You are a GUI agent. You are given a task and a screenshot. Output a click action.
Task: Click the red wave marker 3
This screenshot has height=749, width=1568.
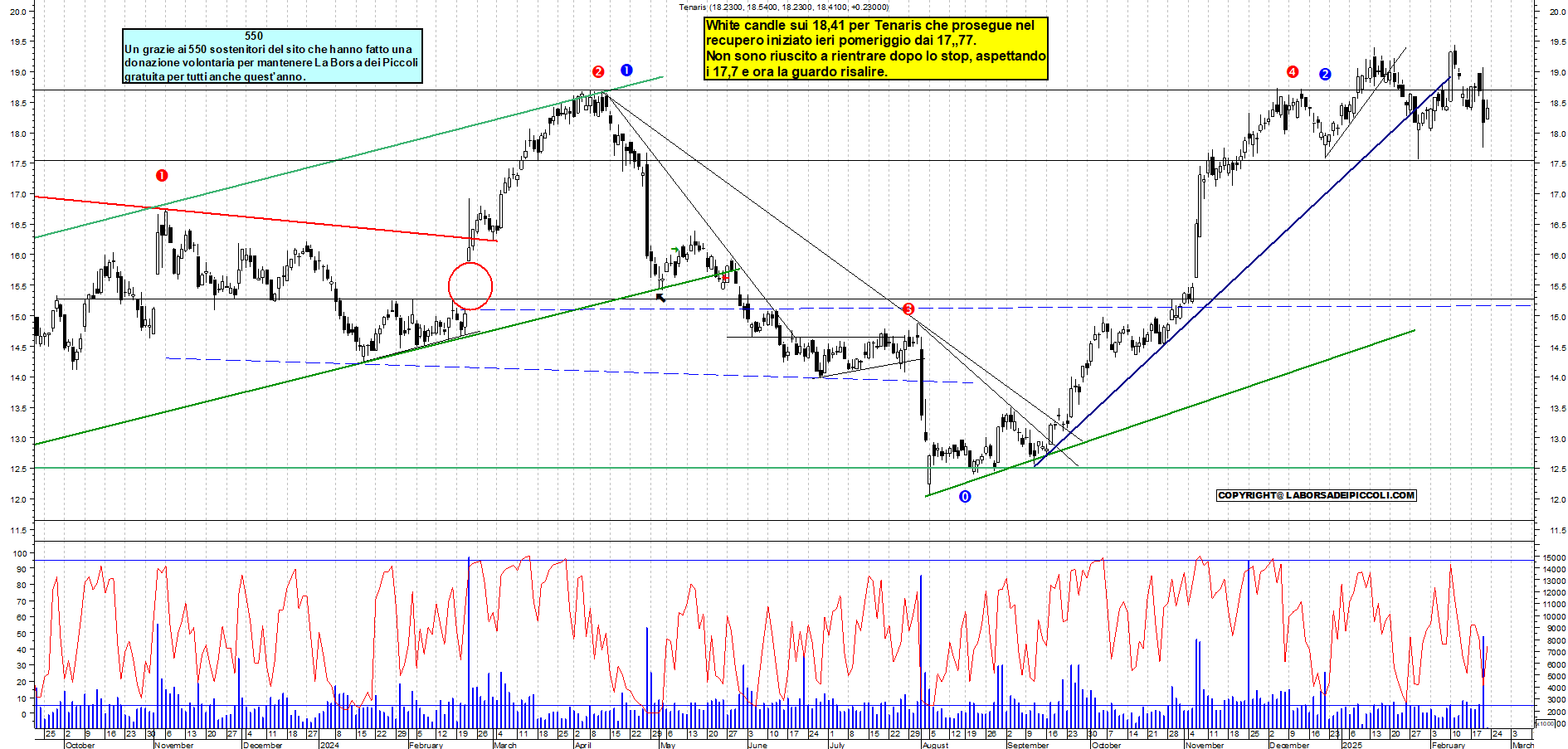point(908,309)
